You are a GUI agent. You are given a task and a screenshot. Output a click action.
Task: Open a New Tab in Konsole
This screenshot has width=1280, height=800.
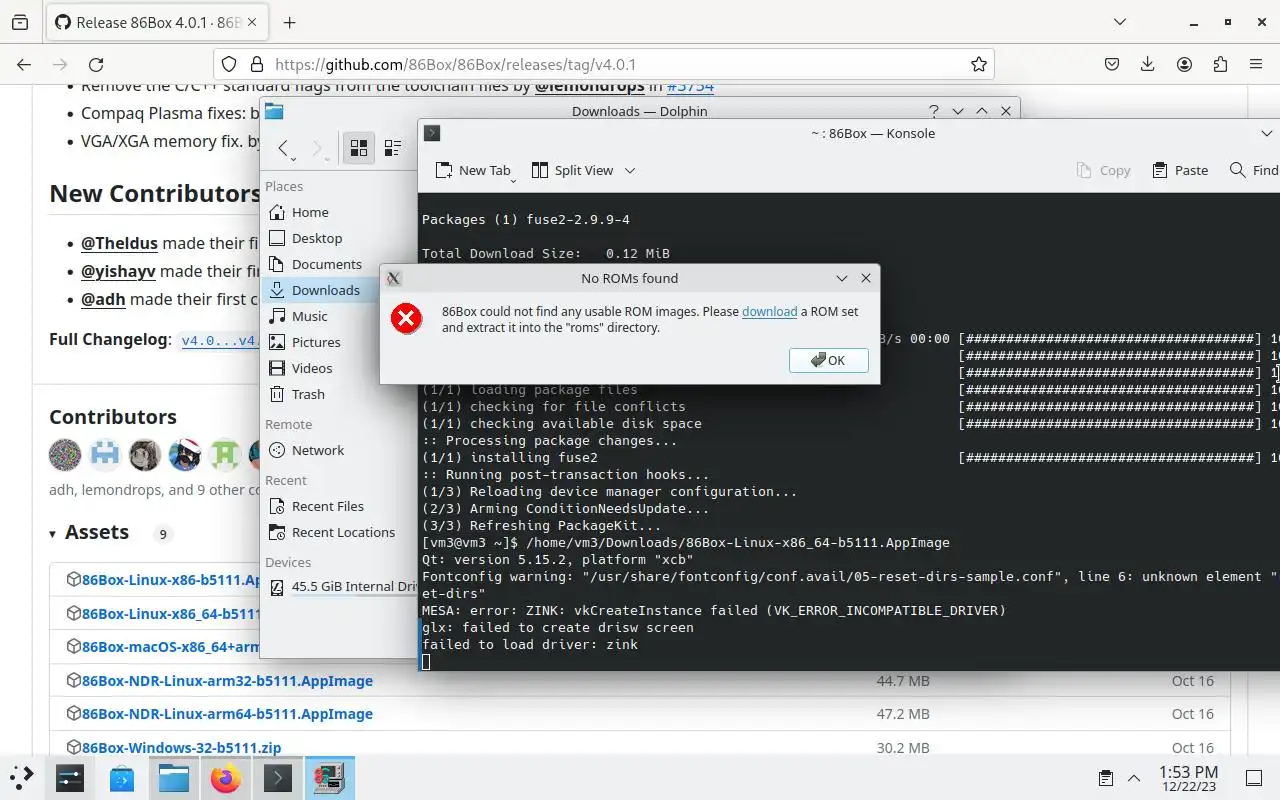pos(473,170)
